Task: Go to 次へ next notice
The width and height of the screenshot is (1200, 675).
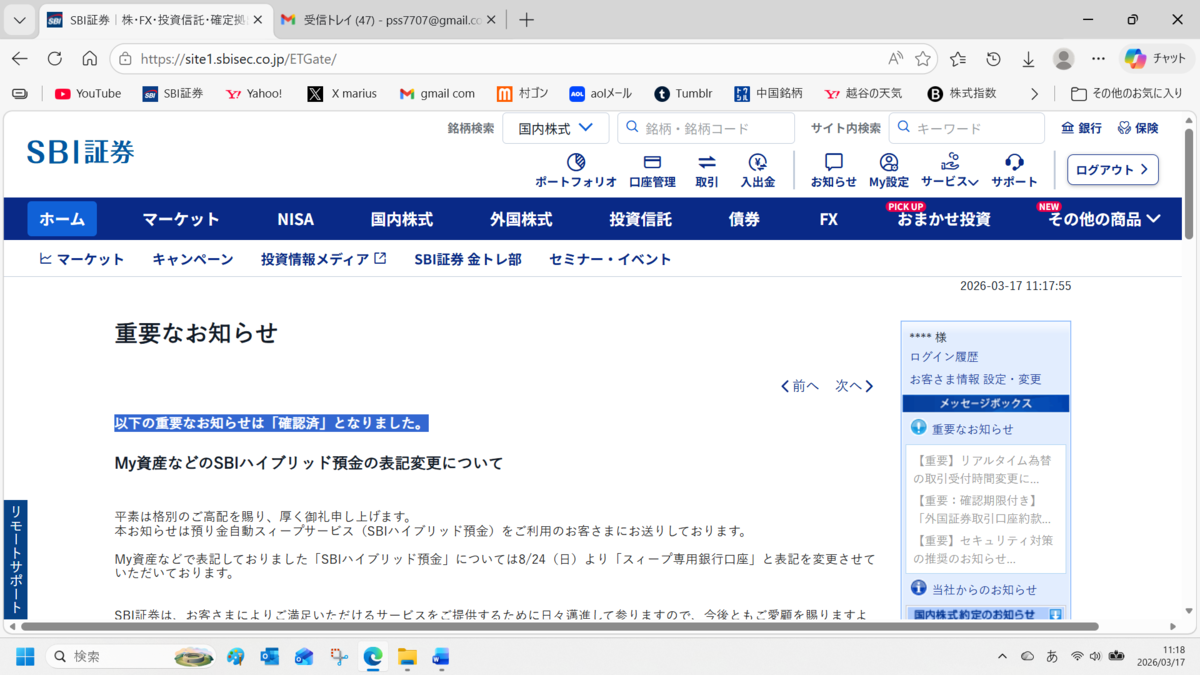Action: pyautogui.click(x=855, y=386)
